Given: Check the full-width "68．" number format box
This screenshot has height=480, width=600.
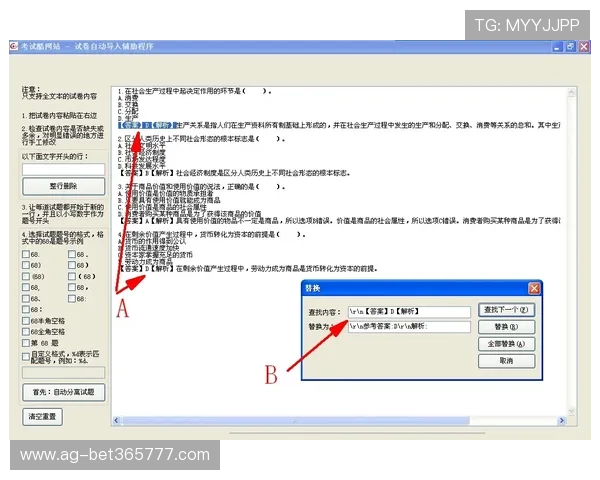Looking at the screenshot, I should [72, 254].
